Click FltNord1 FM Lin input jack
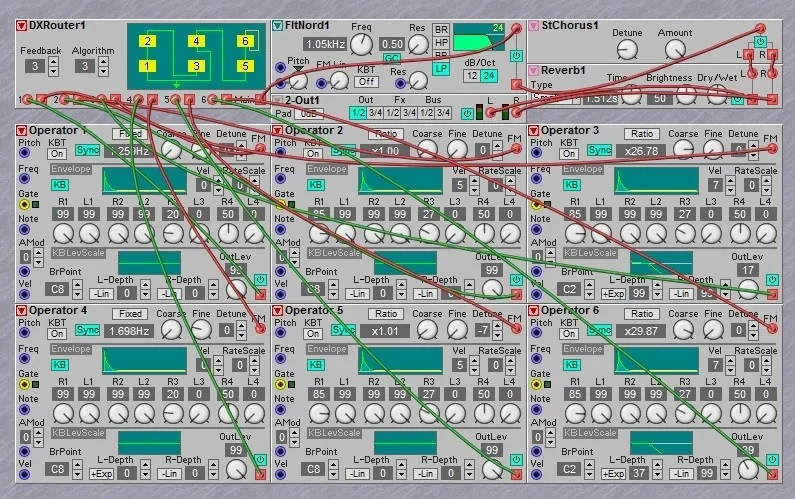795x499 pixels. click(x=321, y=83)
